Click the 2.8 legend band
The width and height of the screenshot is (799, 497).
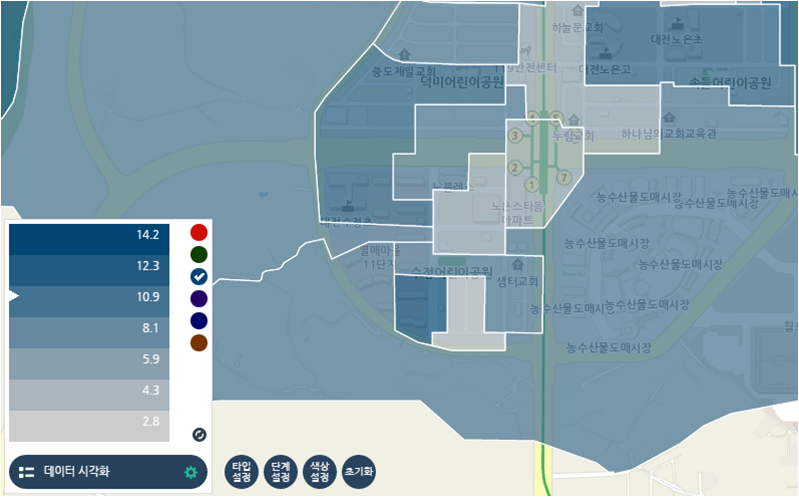tap(89, 426)
